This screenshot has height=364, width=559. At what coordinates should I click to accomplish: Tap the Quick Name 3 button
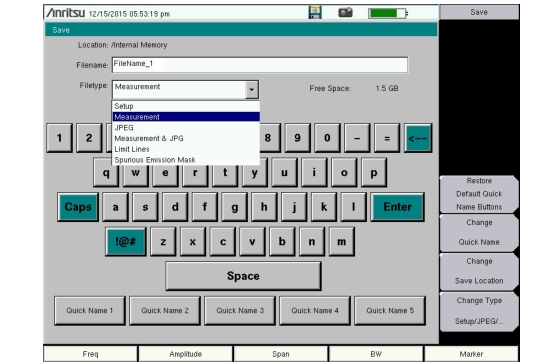[x=240, y=311]
